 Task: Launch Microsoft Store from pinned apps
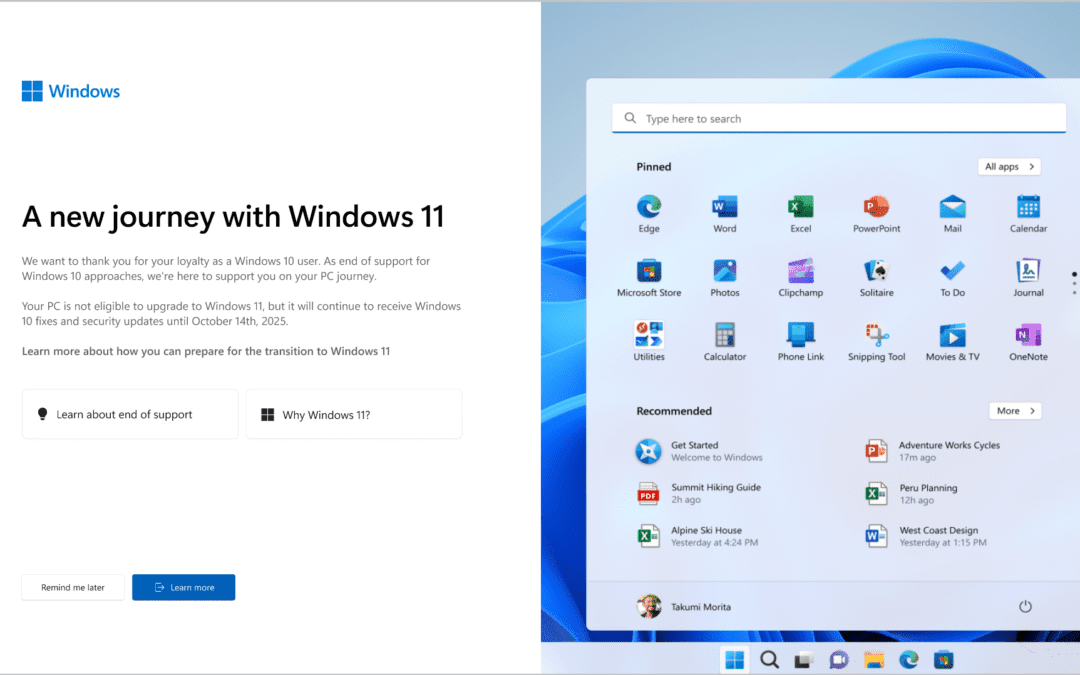click(x=649, y=278)
